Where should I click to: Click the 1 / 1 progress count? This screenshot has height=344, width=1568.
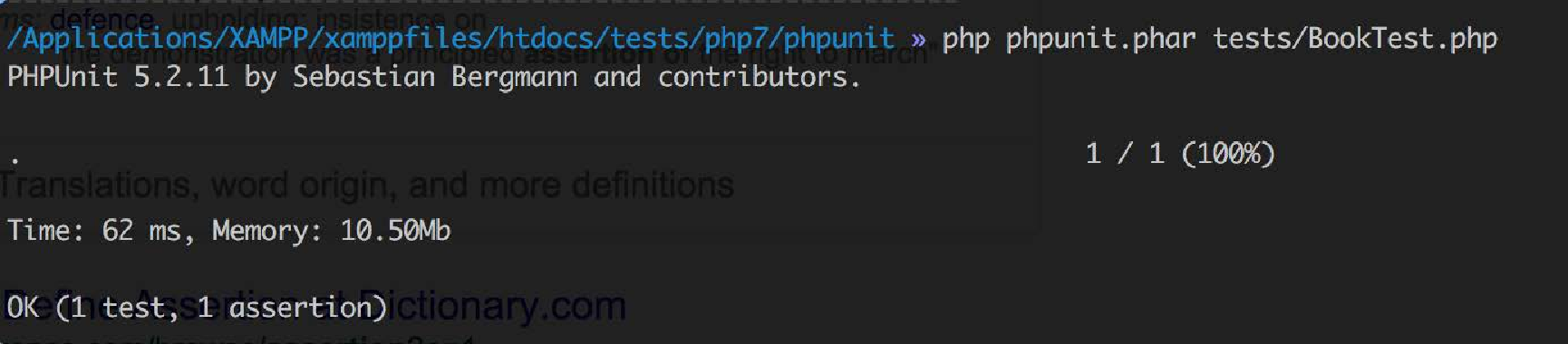[1125, 153]
